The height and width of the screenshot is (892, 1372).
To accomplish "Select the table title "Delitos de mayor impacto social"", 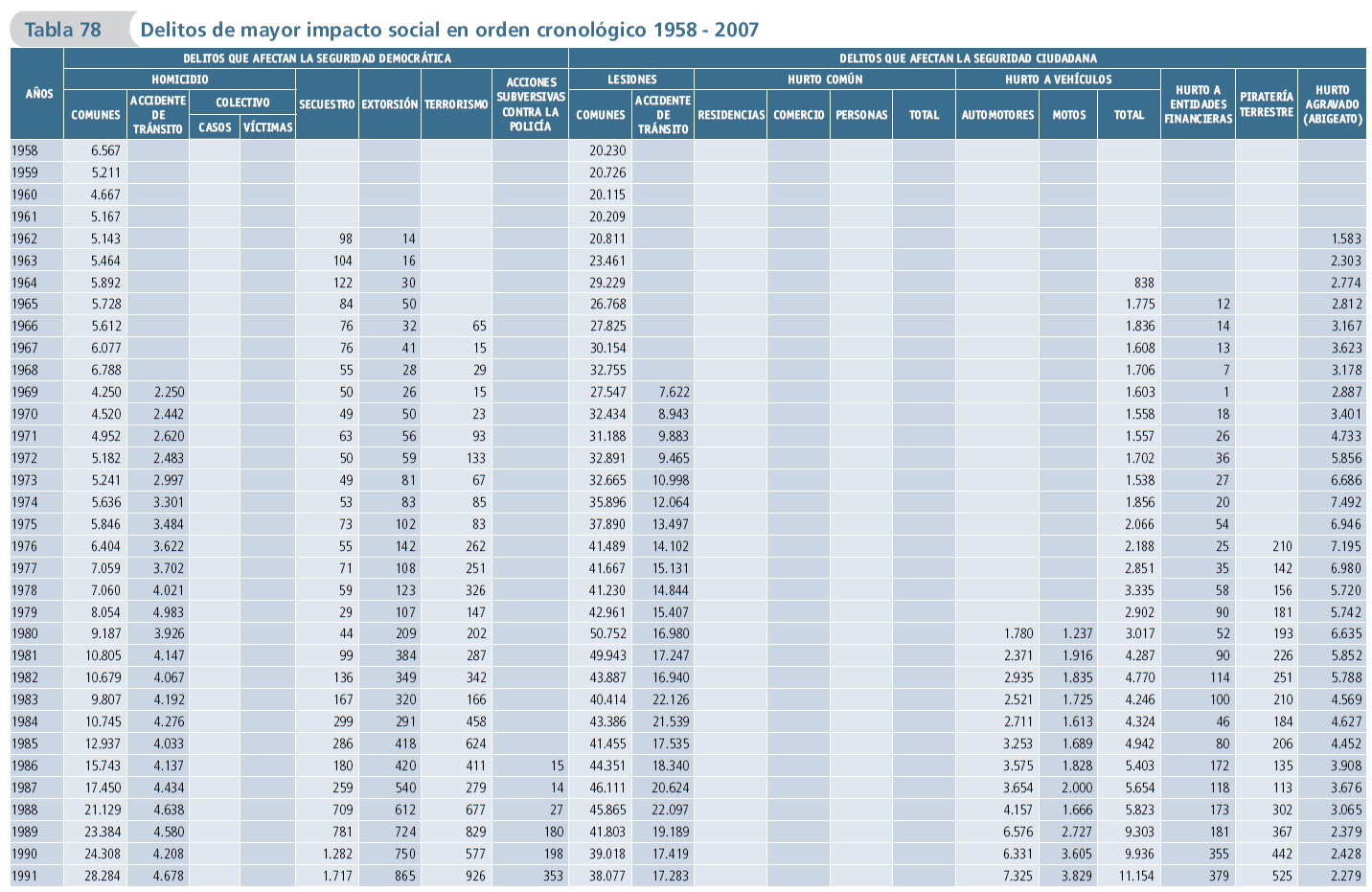I will pyautogui.click(x=448, y=30).
